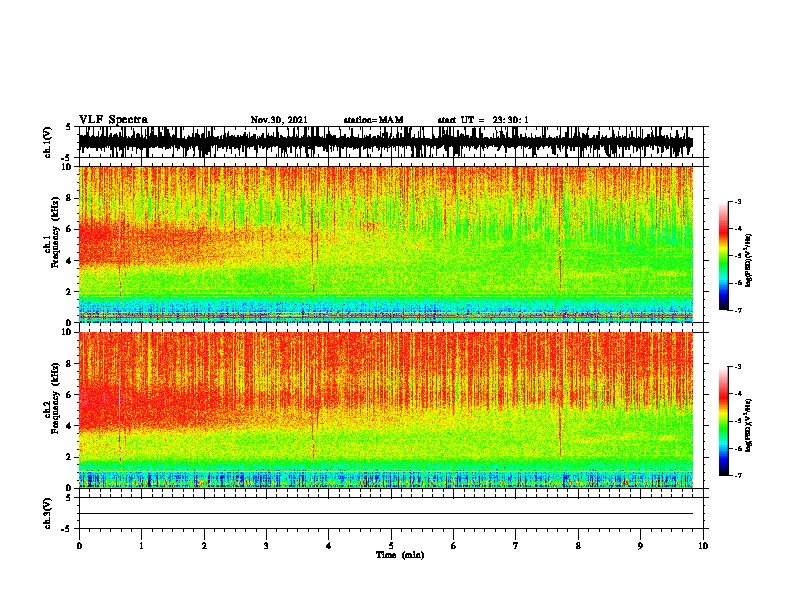Click the 'Time (min)' axis label

[x=400, y=555]
